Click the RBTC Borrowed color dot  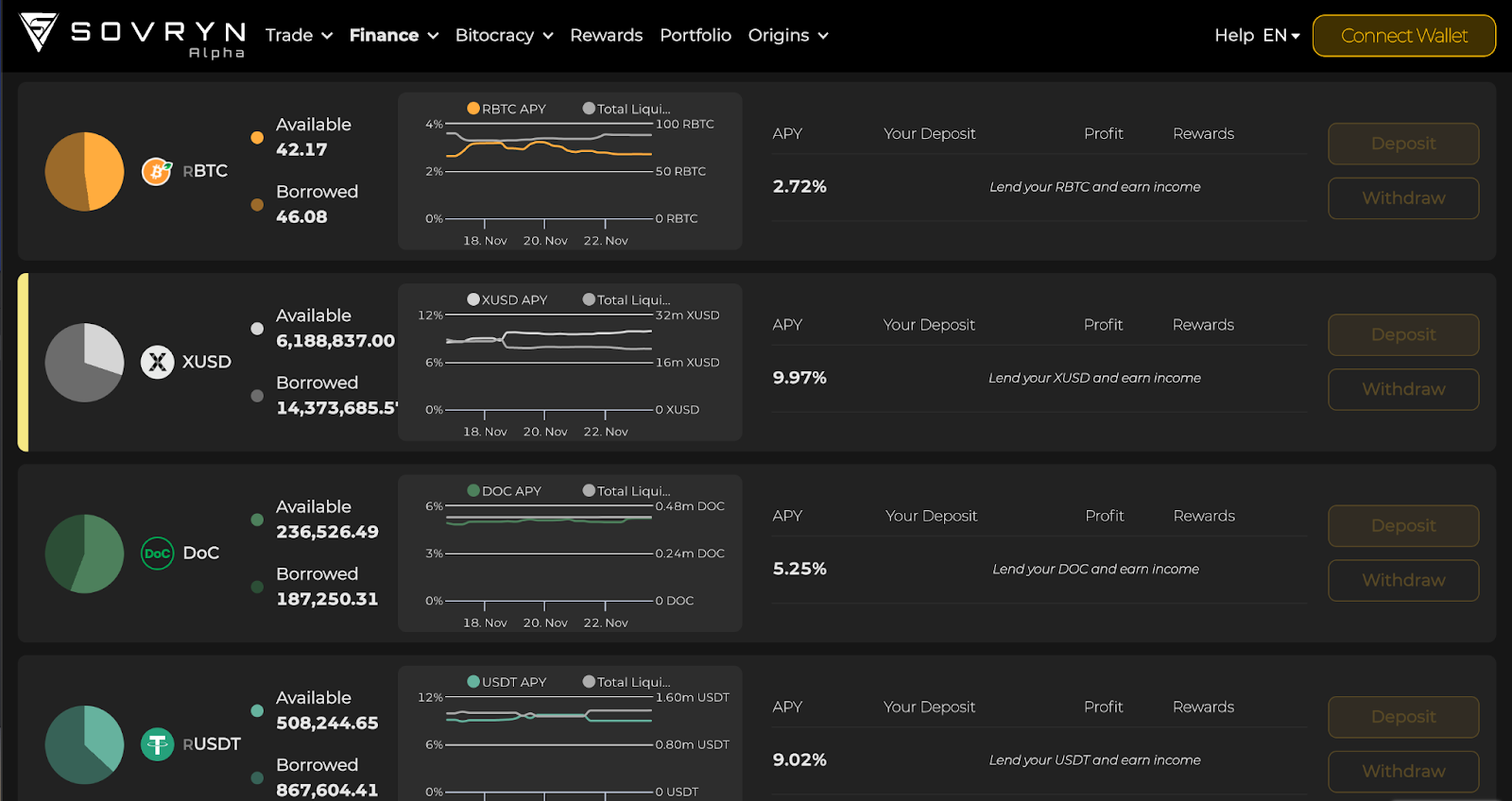(x=257, y=204)
